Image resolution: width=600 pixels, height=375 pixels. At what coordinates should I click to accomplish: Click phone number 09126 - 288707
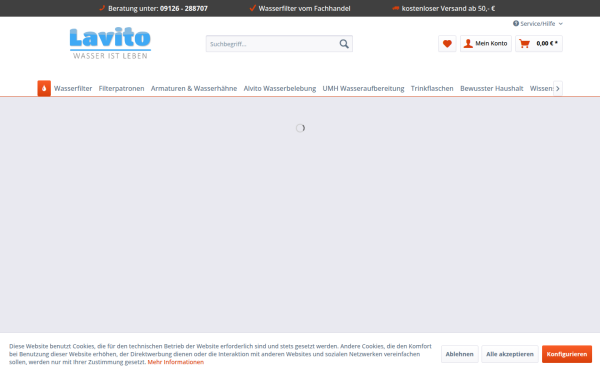coord(184,8)
